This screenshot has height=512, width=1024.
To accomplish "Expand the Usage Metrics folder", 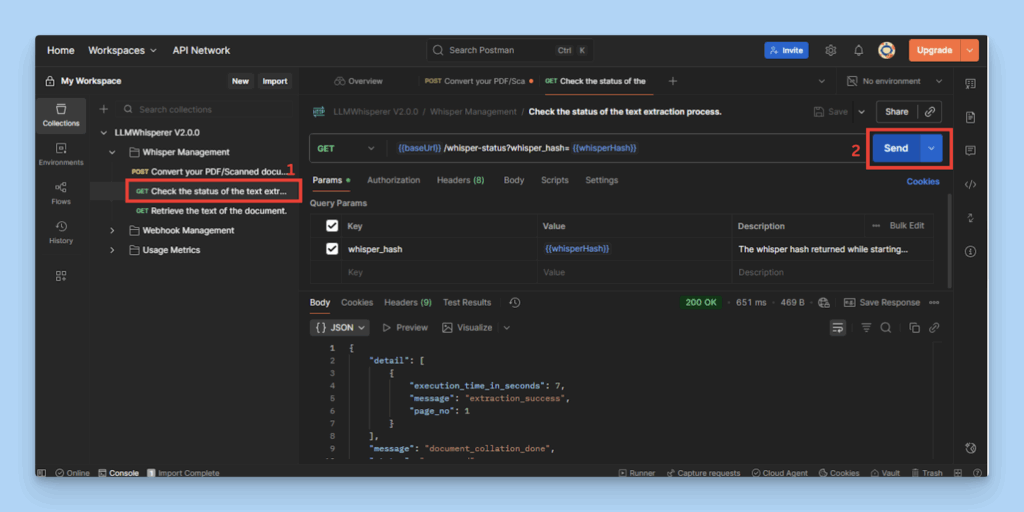I will pyautogui.click(x=112, y=250).
